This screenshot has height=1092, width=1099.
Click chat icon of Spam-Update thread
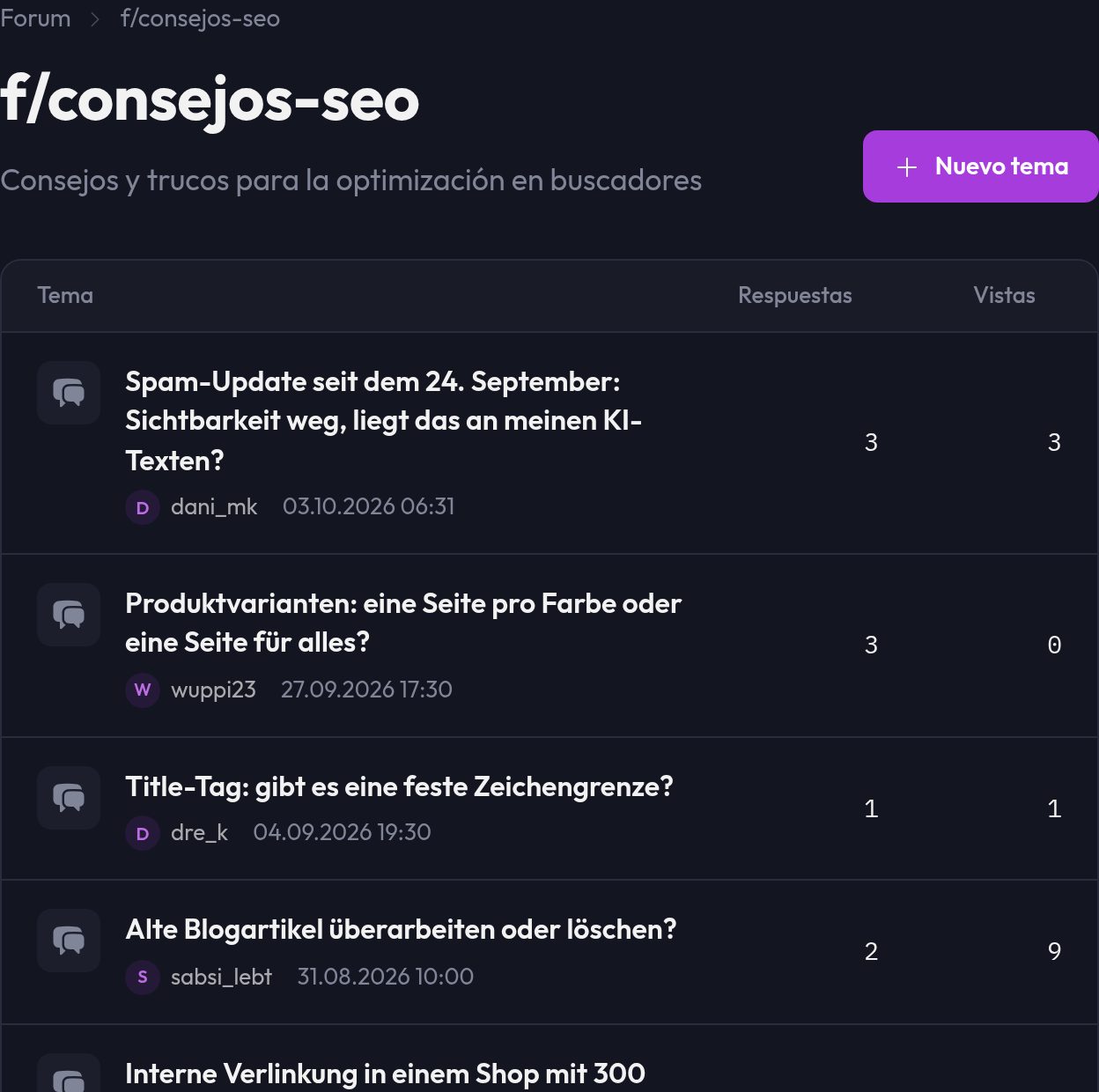(x=69, y=393)
